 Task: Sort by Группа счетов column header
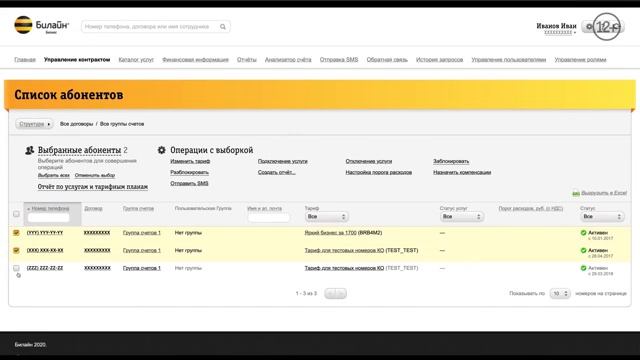click(138, 208)
